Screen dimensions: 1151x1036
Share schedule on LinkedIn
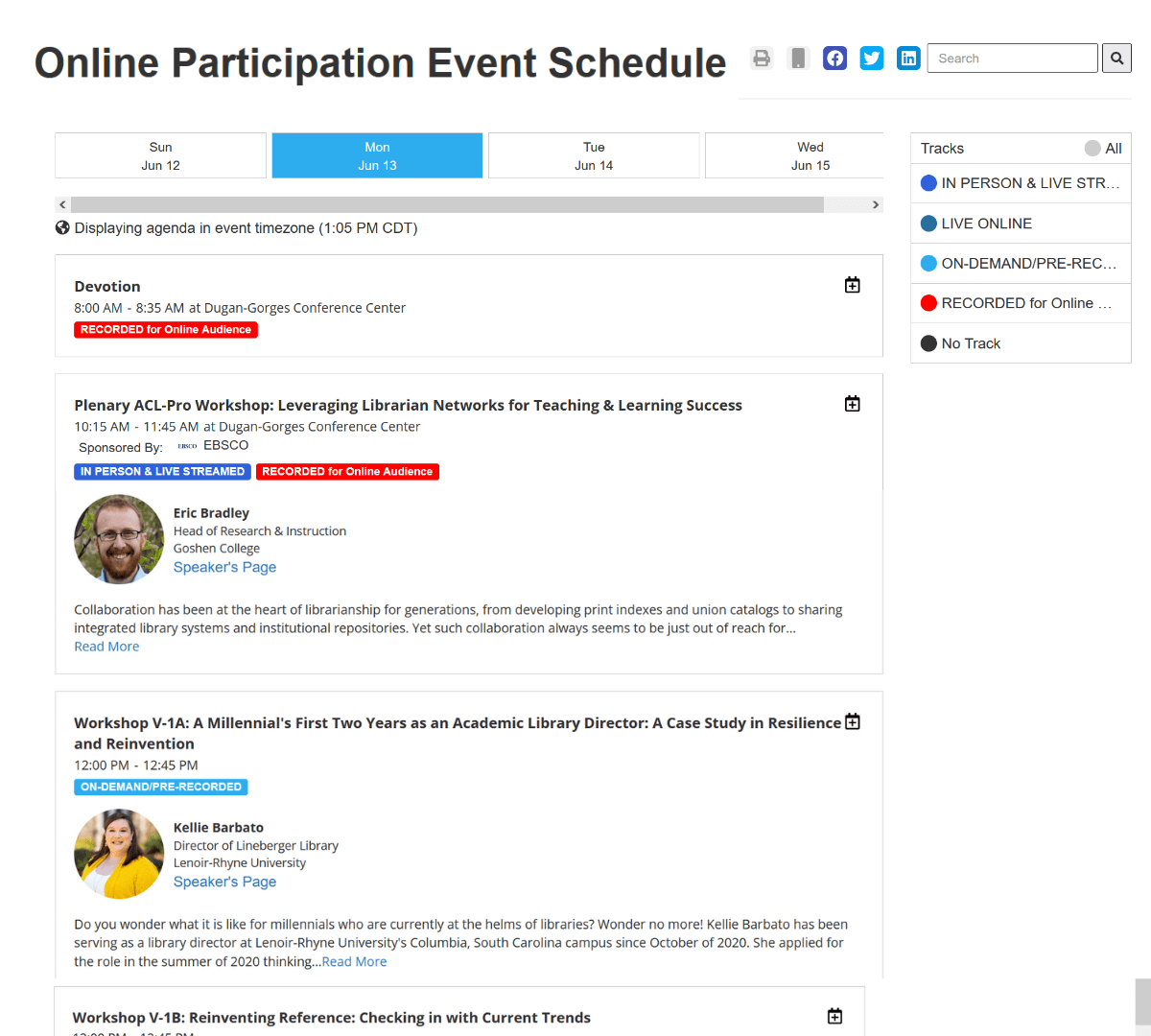[908, 59]
